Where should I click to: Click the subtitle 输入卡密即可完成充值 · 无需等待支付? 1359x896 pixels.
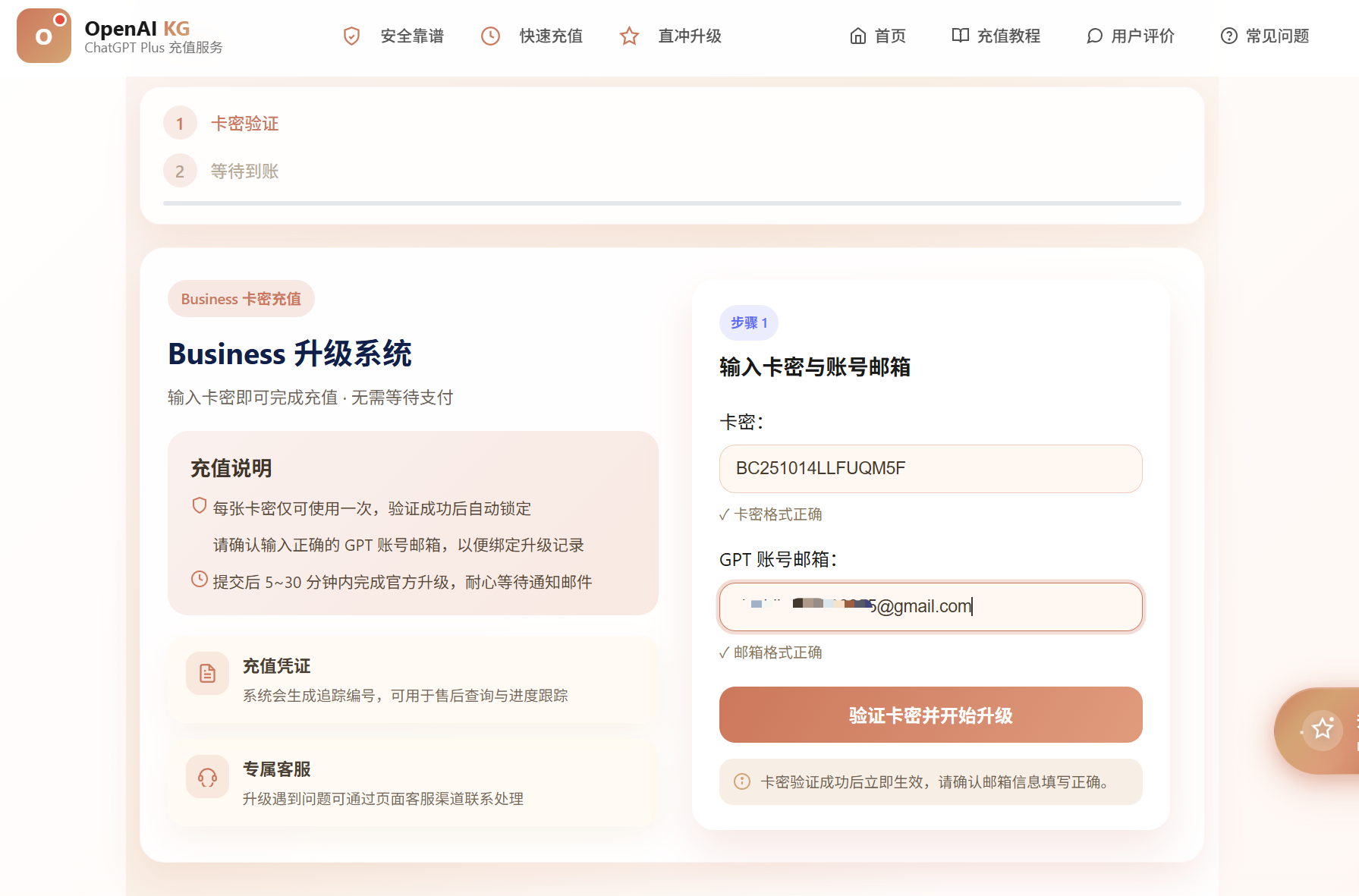[310, 398]
